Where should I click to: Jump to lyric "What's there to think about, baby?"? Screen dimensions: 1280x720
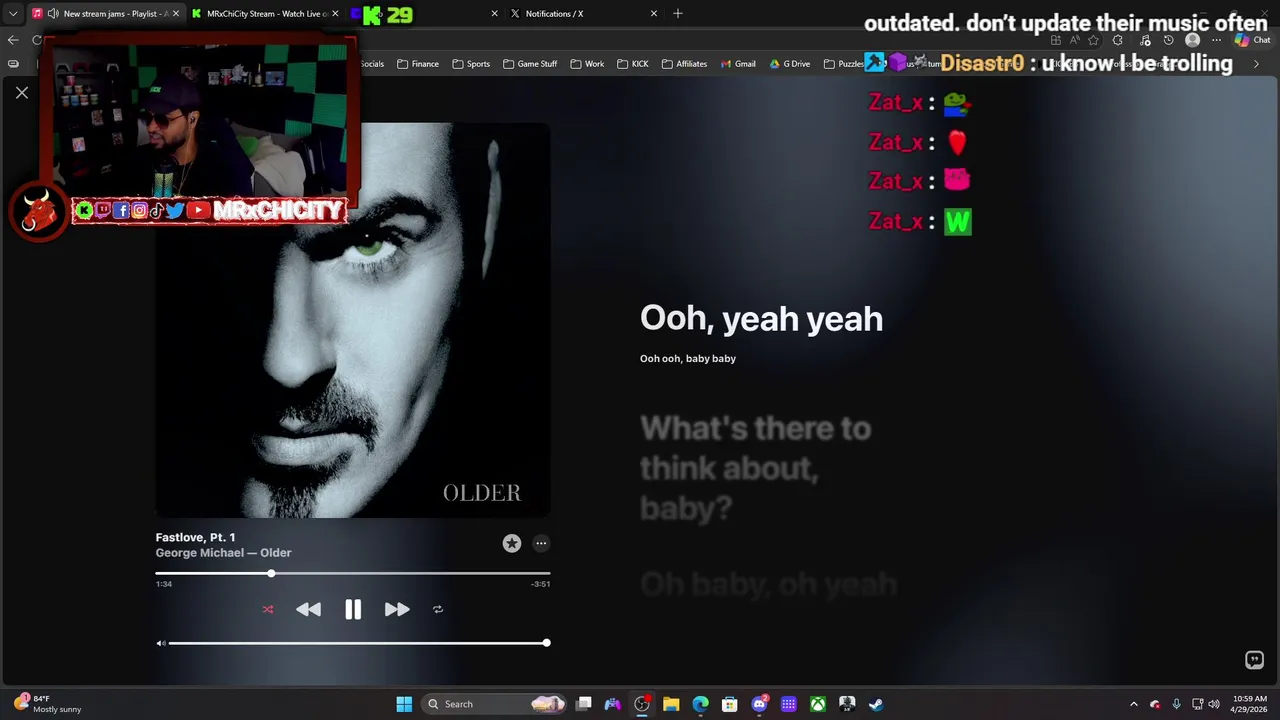tap(756, 468)
